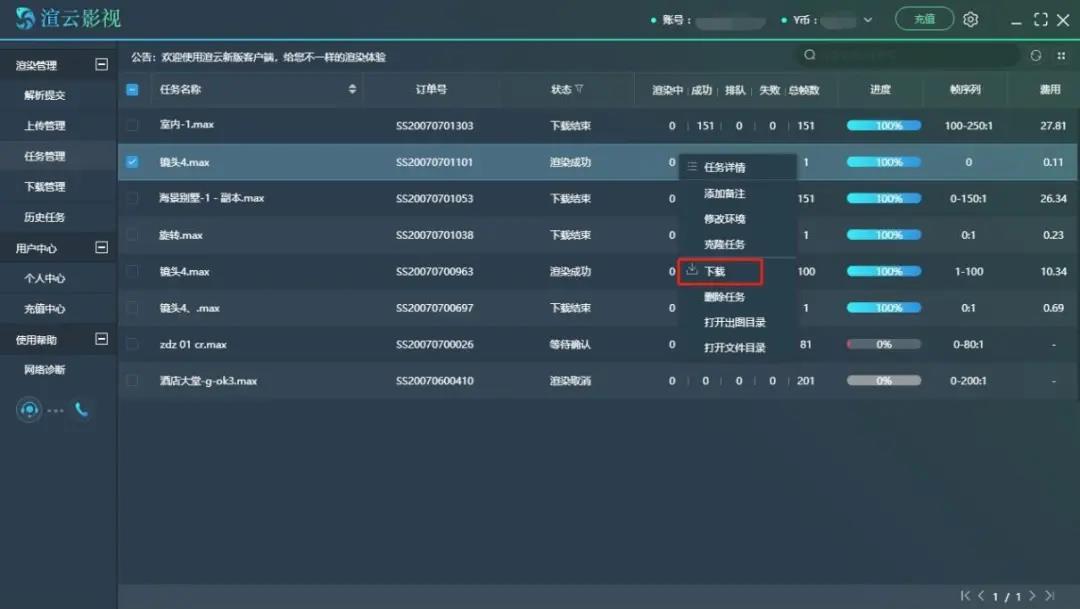Image resolution: width=1080 pixels, height=609 pixels.
Task: Click the refresh icon beside search
Action: click(x=1036, y=56)
